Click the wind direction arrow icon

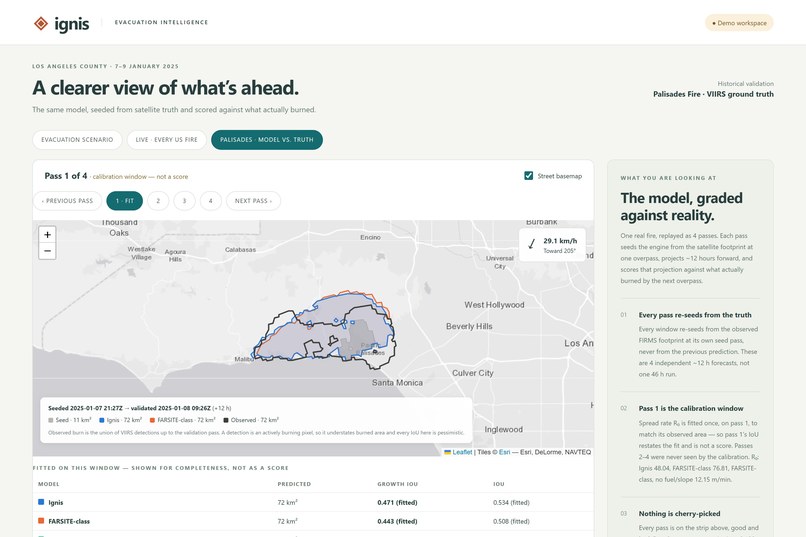pyautogui.click(x=532, y=244)
